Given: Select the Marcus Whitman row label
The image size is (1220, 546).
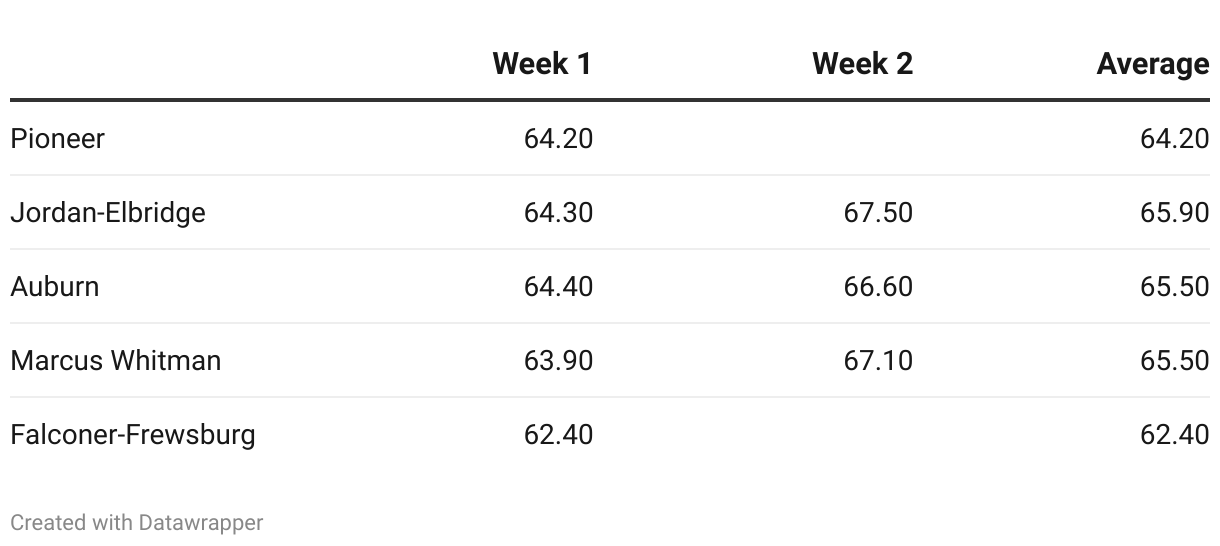Looking at the screenshot, I should (x=116, y=360).
